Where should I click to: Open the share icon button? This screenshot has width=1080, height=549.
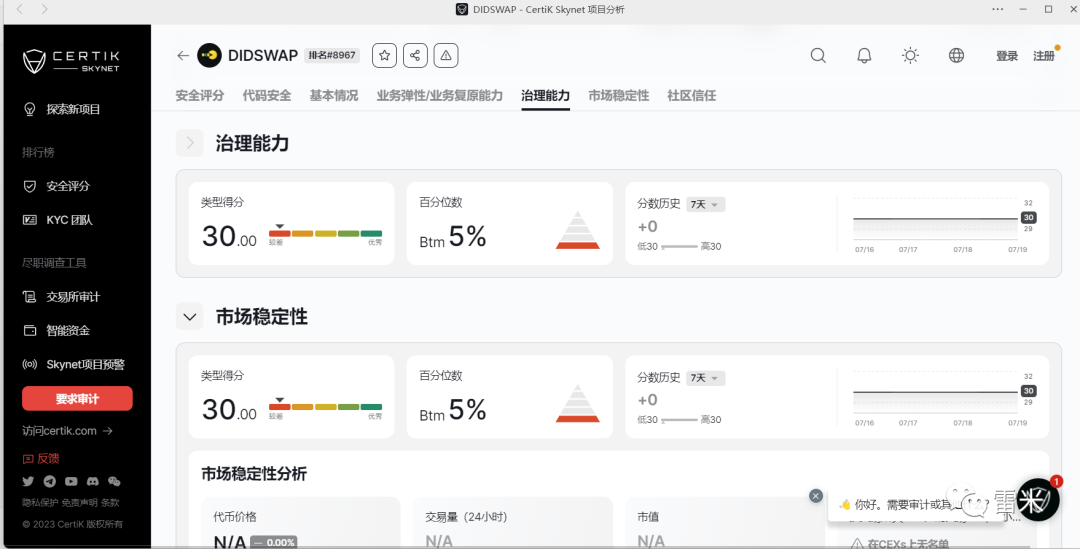pyautogui.click(x=415, y=55)
